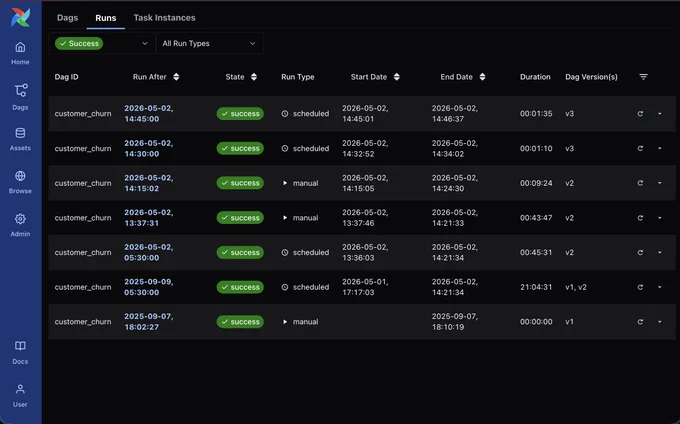
Task: Expand options arrow for 14:15:02 run
Action: point(660,183)
